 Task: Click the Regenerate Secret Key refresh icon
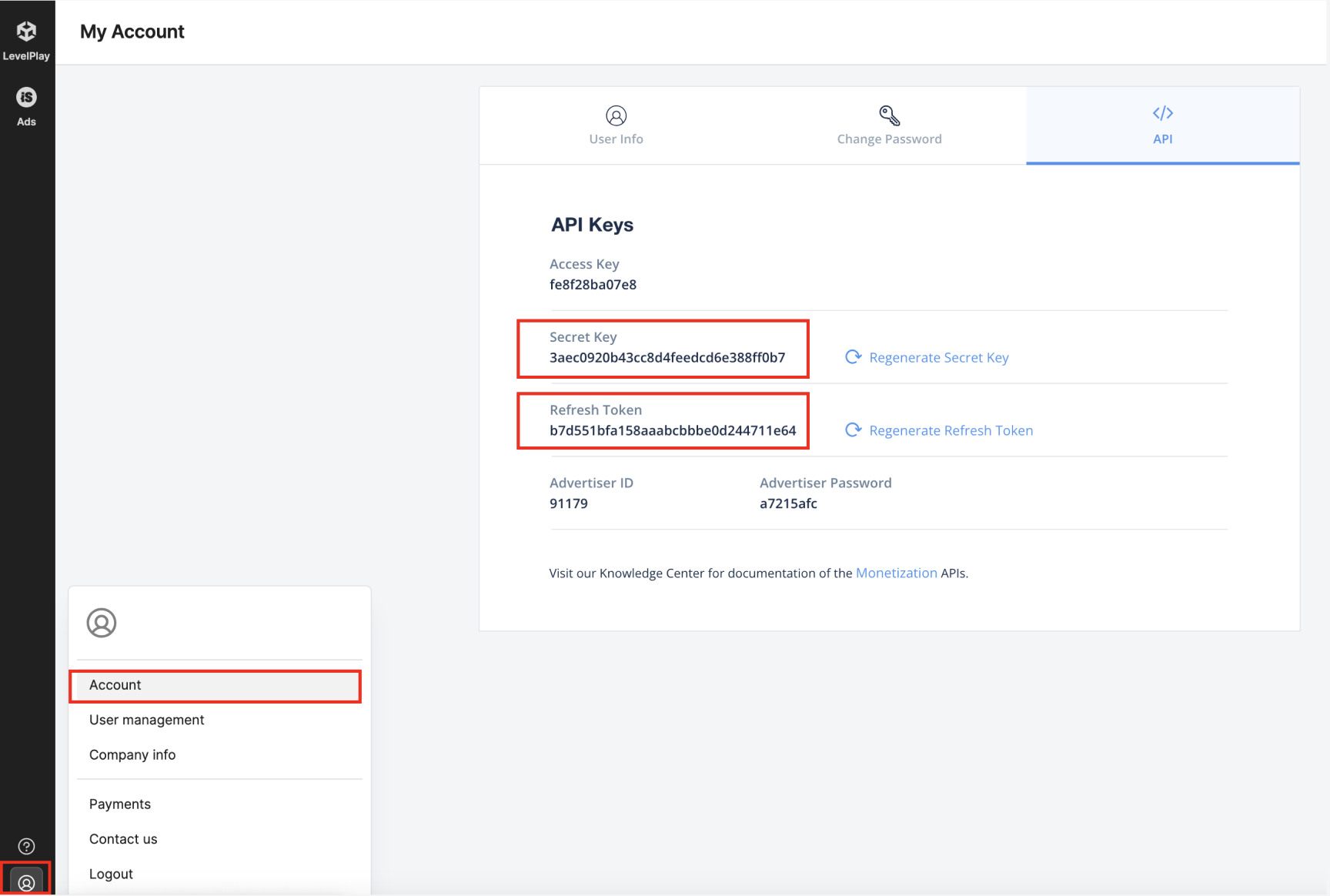854,356
